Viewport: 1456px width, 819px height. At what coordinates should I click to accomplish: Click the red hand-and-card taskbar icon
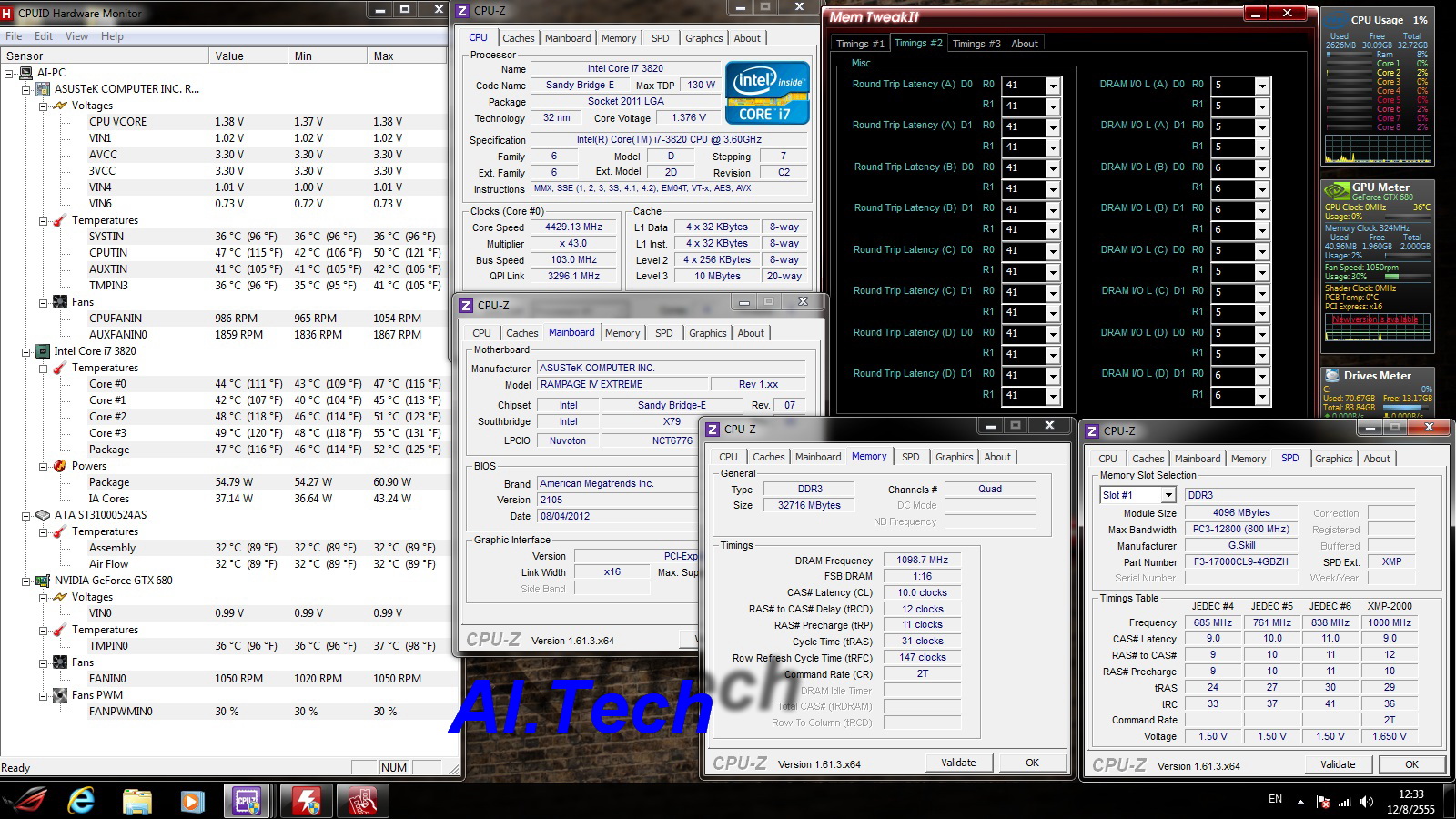coord(363,801)
